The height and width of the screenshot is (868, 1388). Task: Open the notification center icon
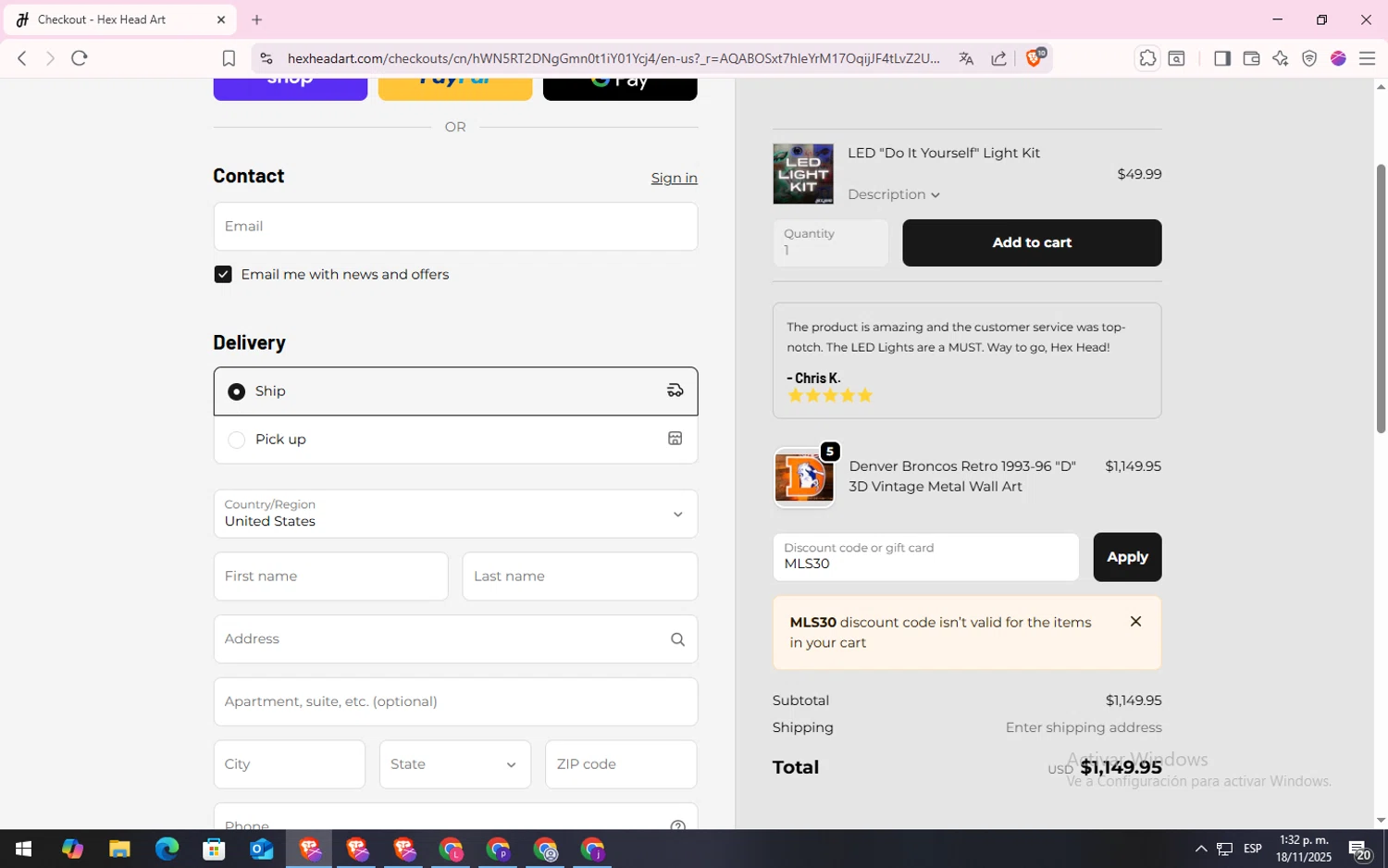tap(1358, 849)
